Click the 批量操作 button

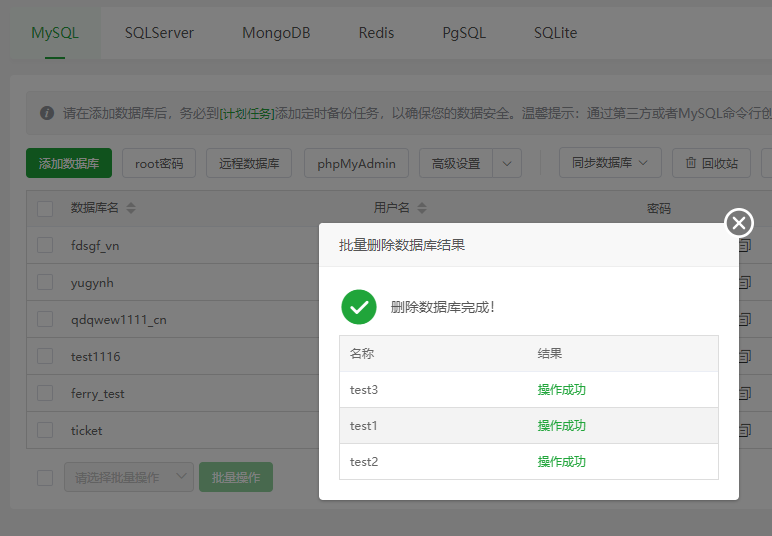pos(236,477)
